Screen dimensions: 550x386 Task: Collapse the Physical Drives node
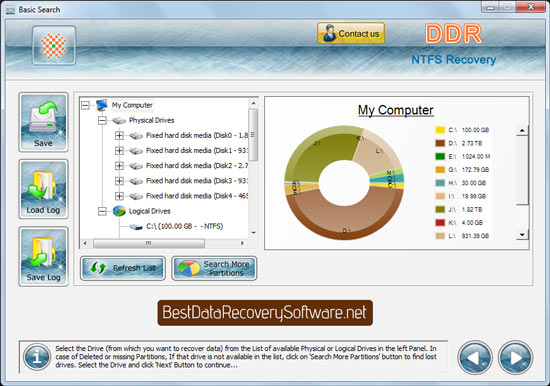pyautogui.click(x=102, y=120)
